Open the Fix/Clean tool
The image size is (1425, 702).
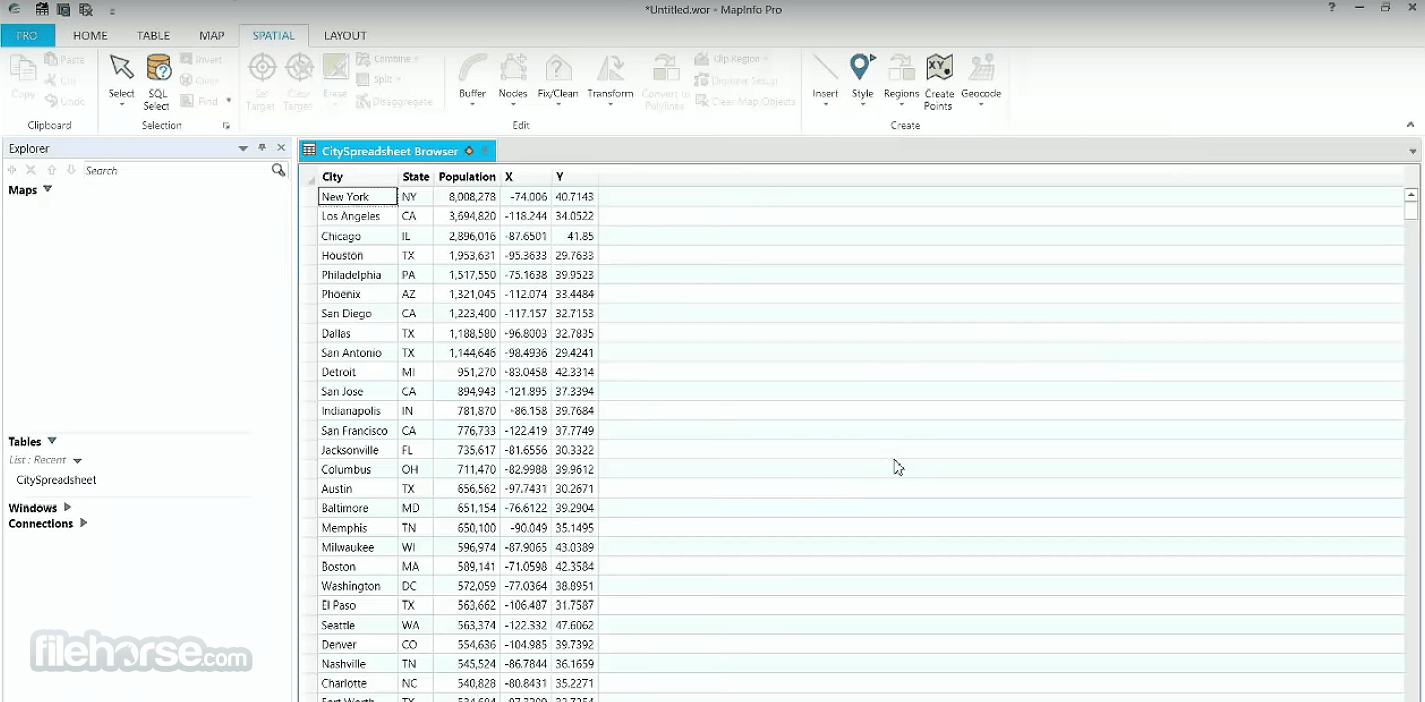click(558, 78)
